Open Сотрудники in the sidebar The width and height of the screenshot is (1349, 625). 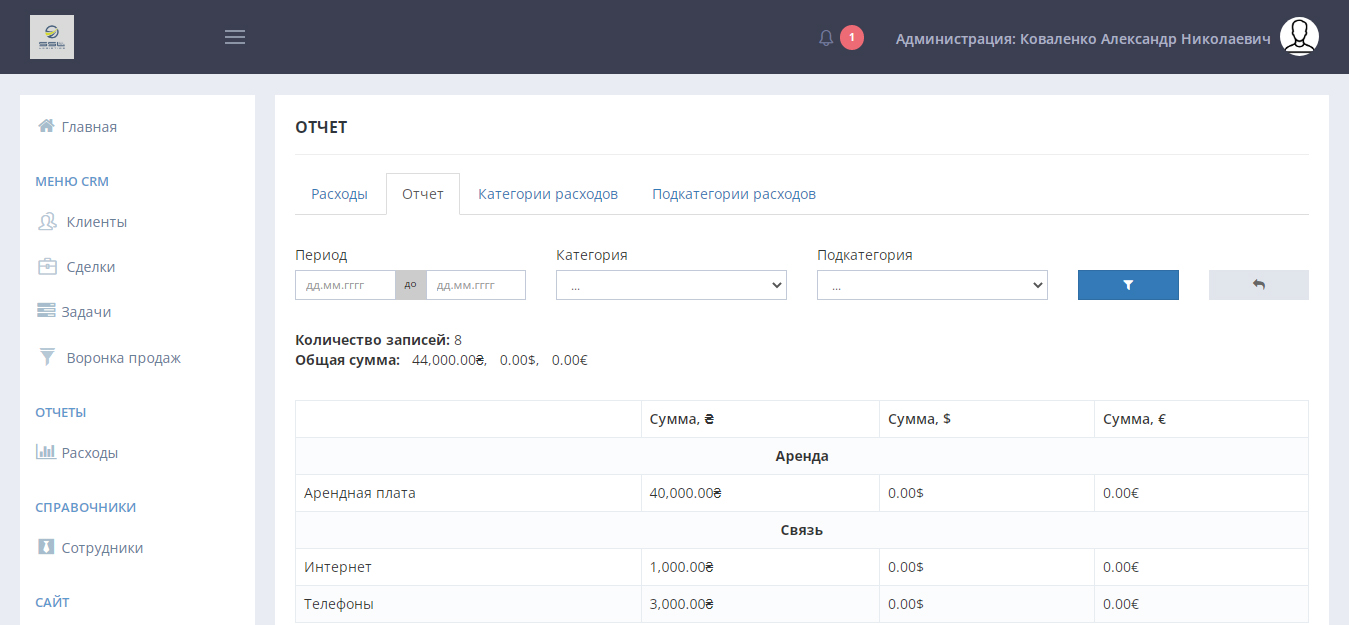(x=102, y=548)
